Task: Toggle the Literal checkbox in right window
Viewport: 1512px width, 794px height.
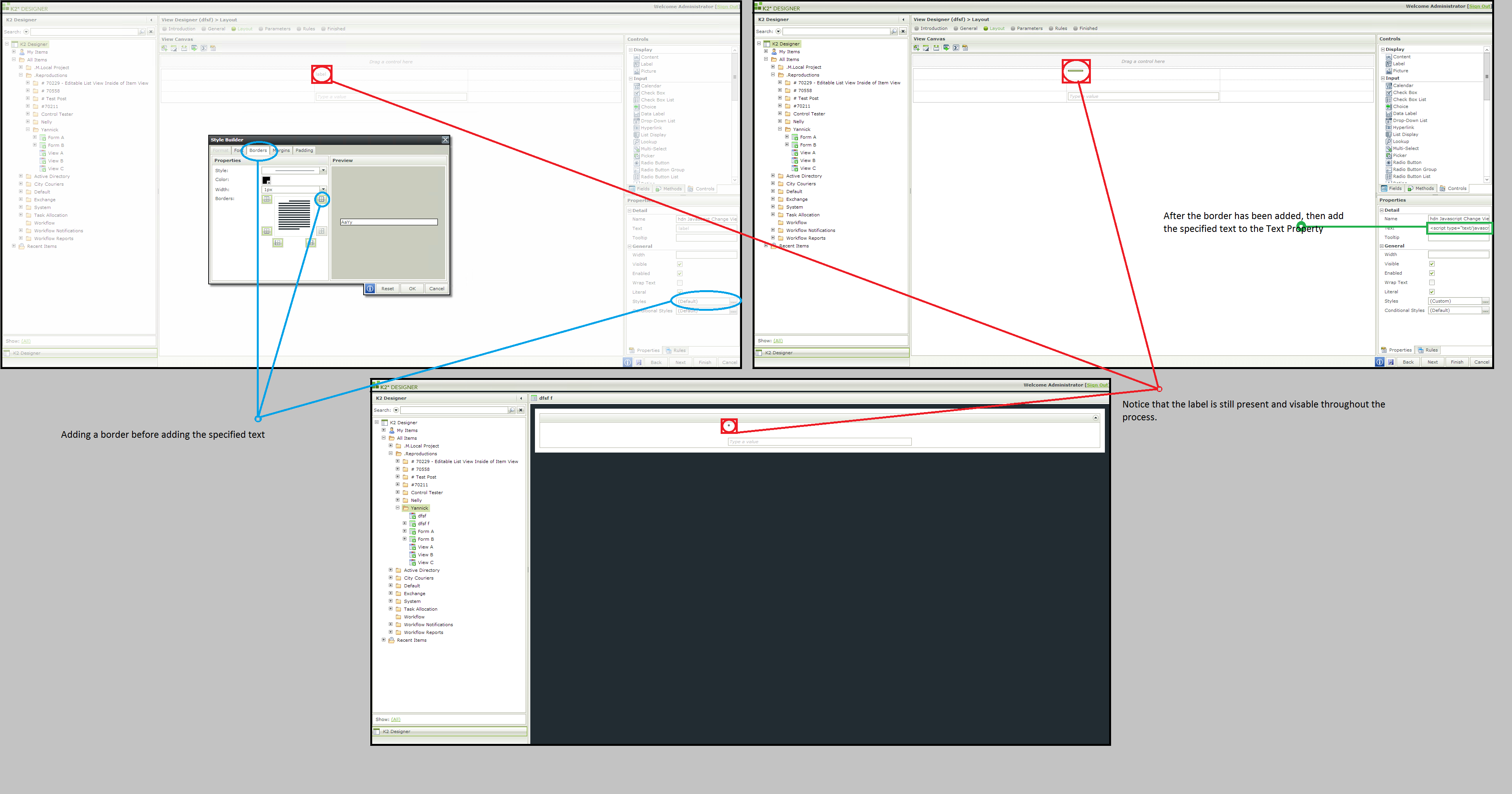Action: [1432, 292]
